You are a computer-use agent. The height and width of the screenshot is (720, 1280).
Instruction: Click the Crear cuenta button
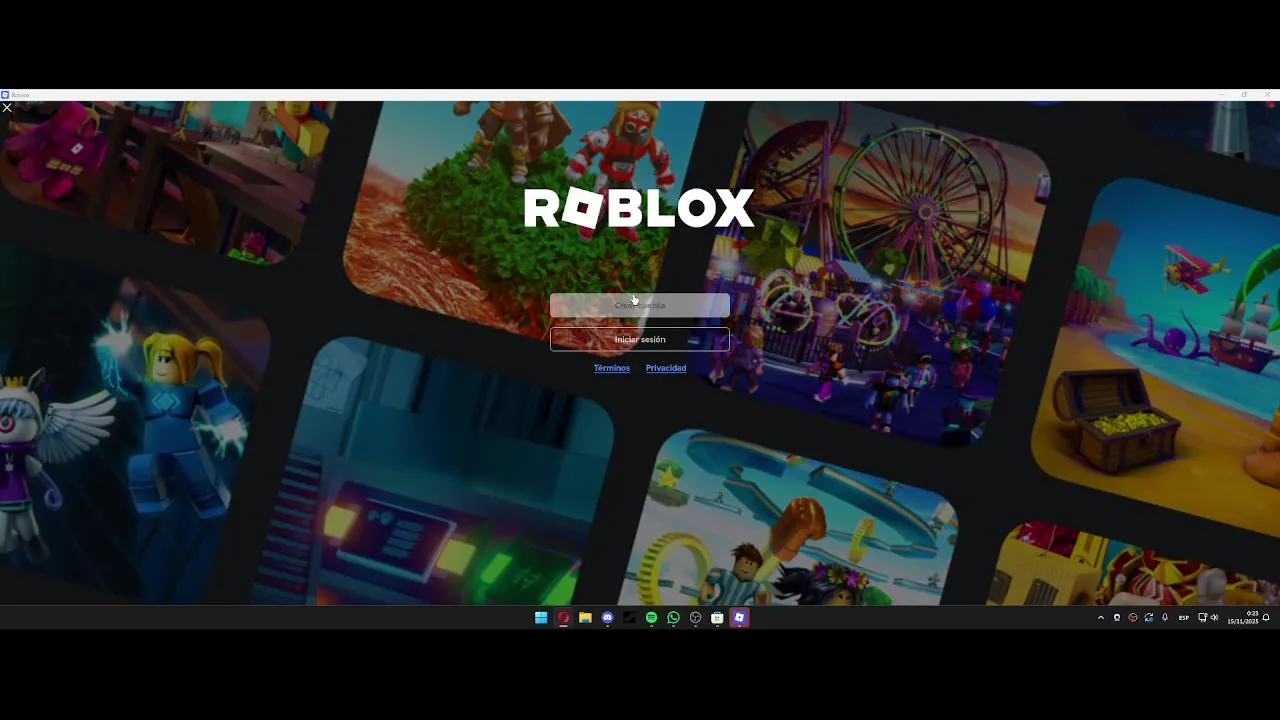pyautogui.click(x=640, y=305)
